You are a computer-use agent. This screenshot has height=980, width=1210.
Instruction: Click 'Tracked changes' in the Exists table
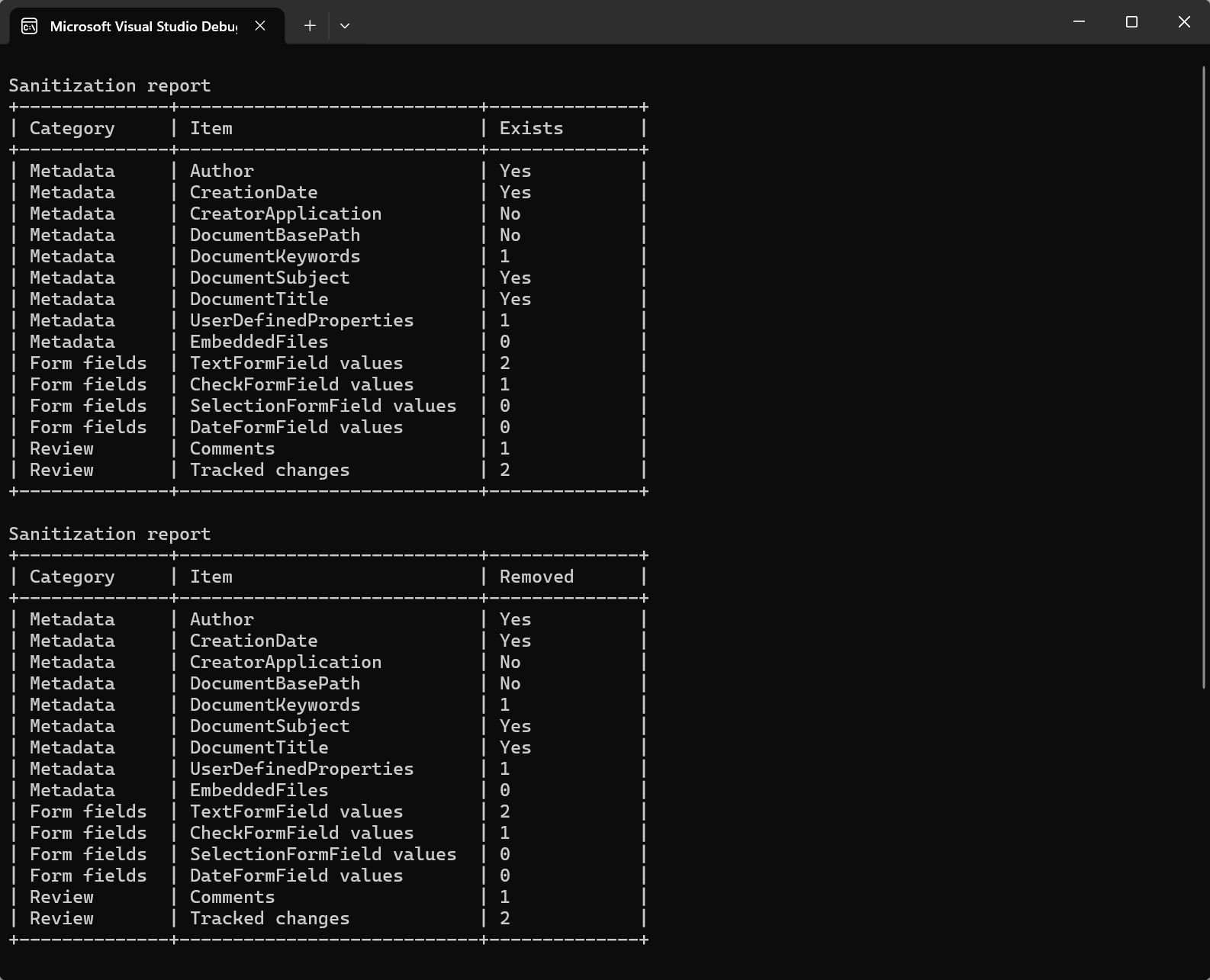coord(270,471)
